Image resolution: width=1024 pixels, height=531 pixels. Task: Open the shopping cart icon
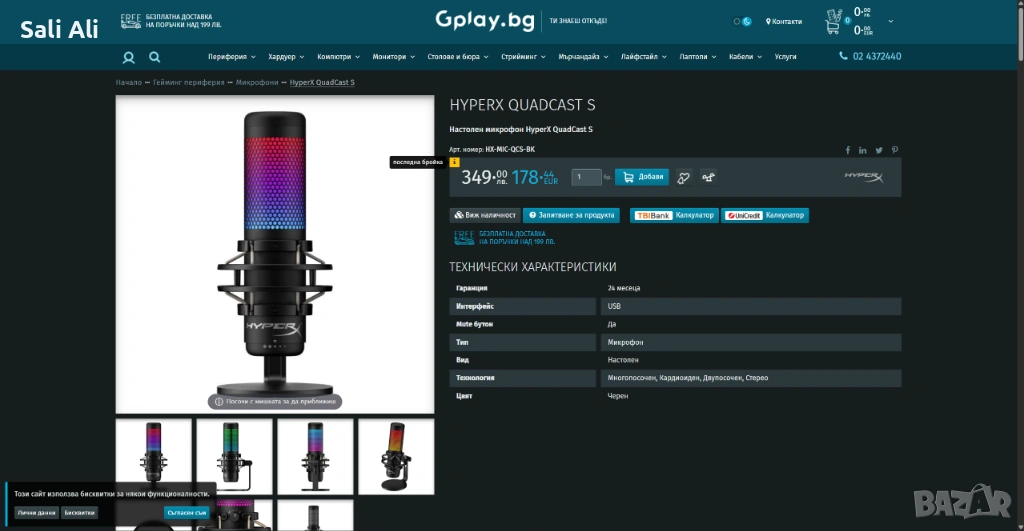[834, 20]
